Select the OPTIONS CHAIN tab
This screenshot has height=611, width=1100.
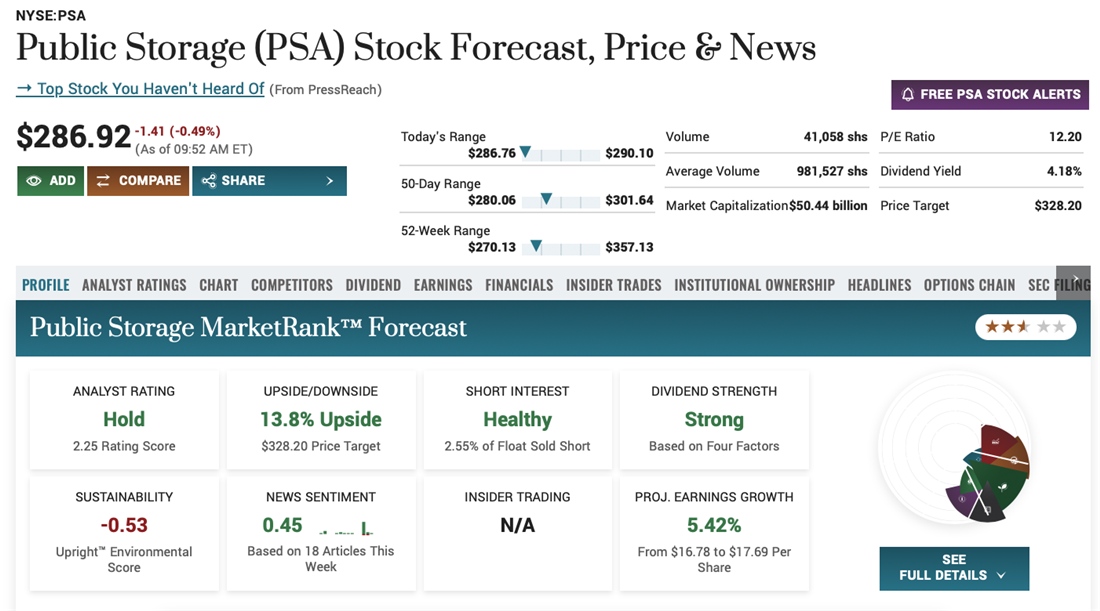(x=969, y=285)
